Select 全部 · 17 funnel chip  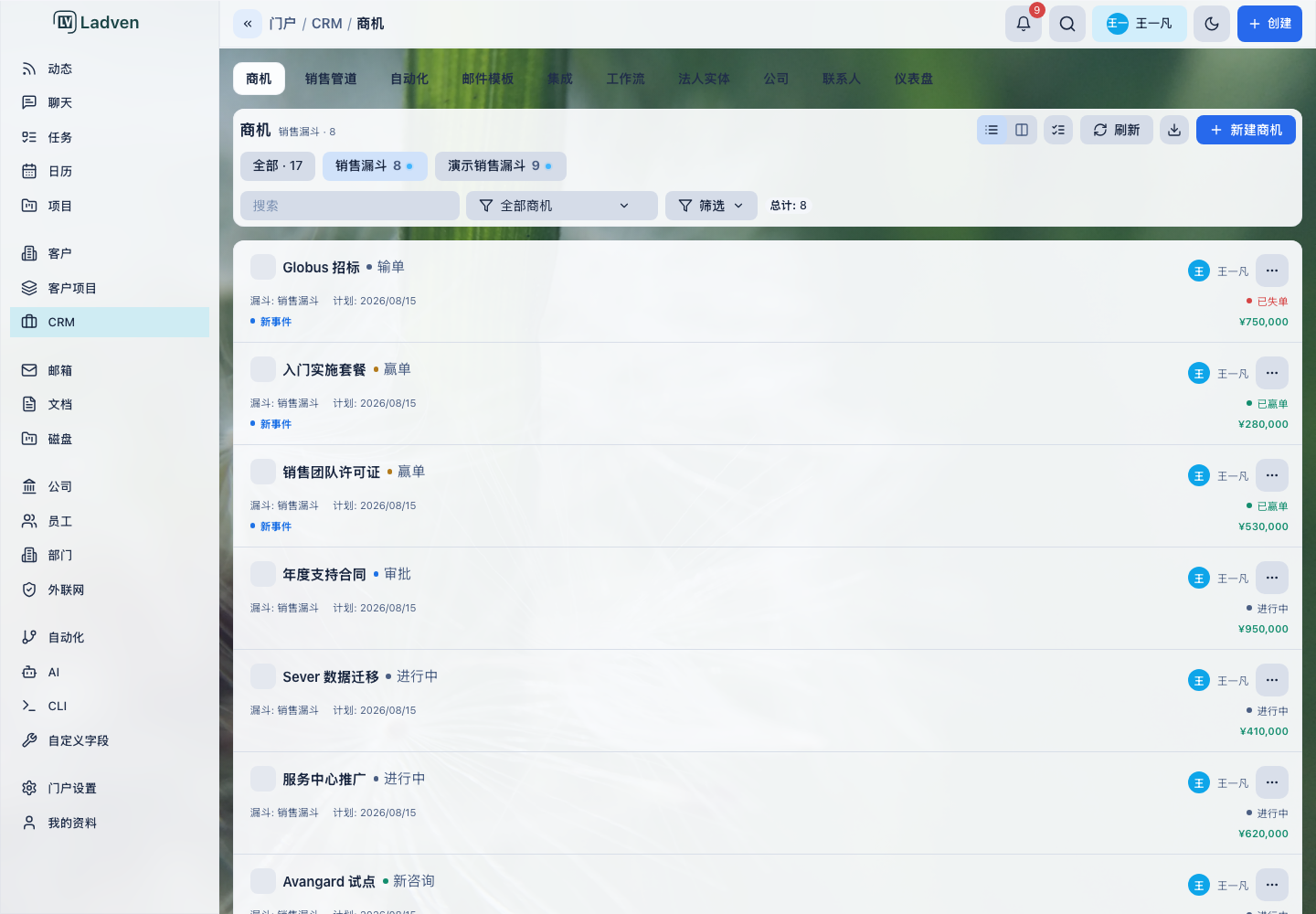click(x=278, y=165)
